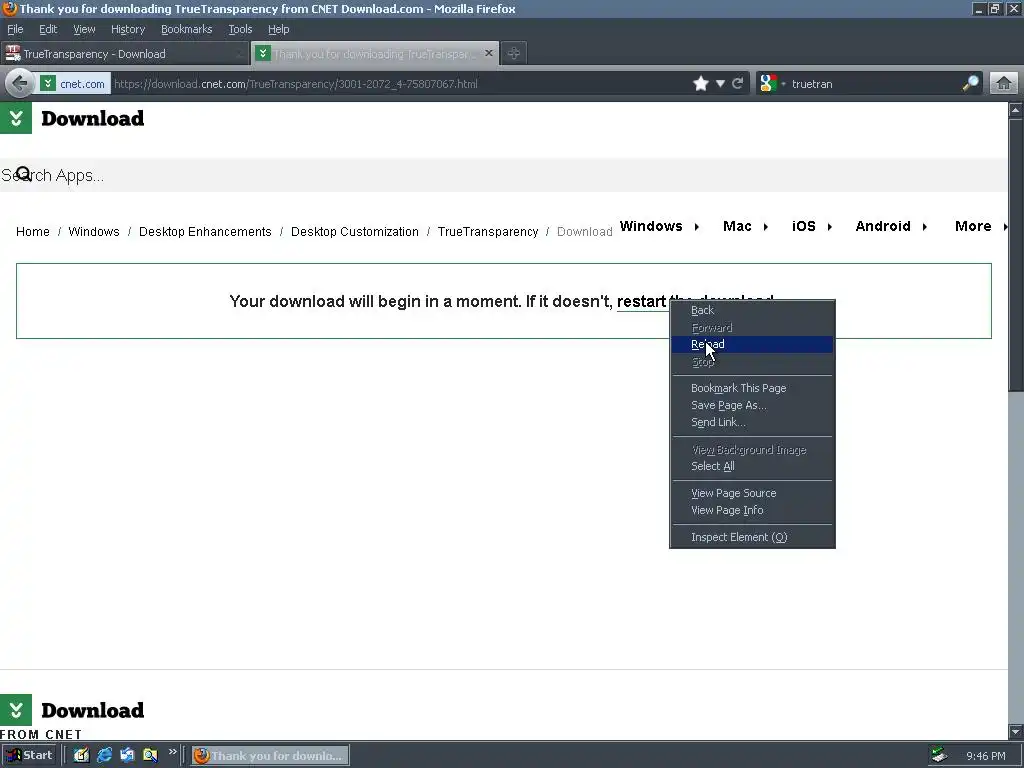1024x768 pixels.
Task: Expand the iOS navigation menu
Action: tap(812, 226)
